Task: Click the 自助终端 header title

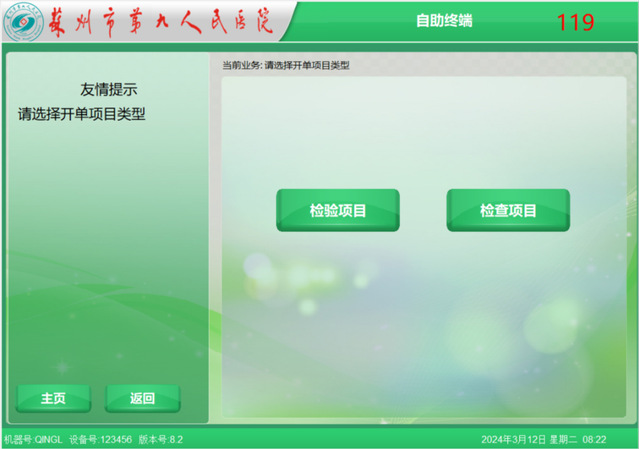Action: point(445,21)
